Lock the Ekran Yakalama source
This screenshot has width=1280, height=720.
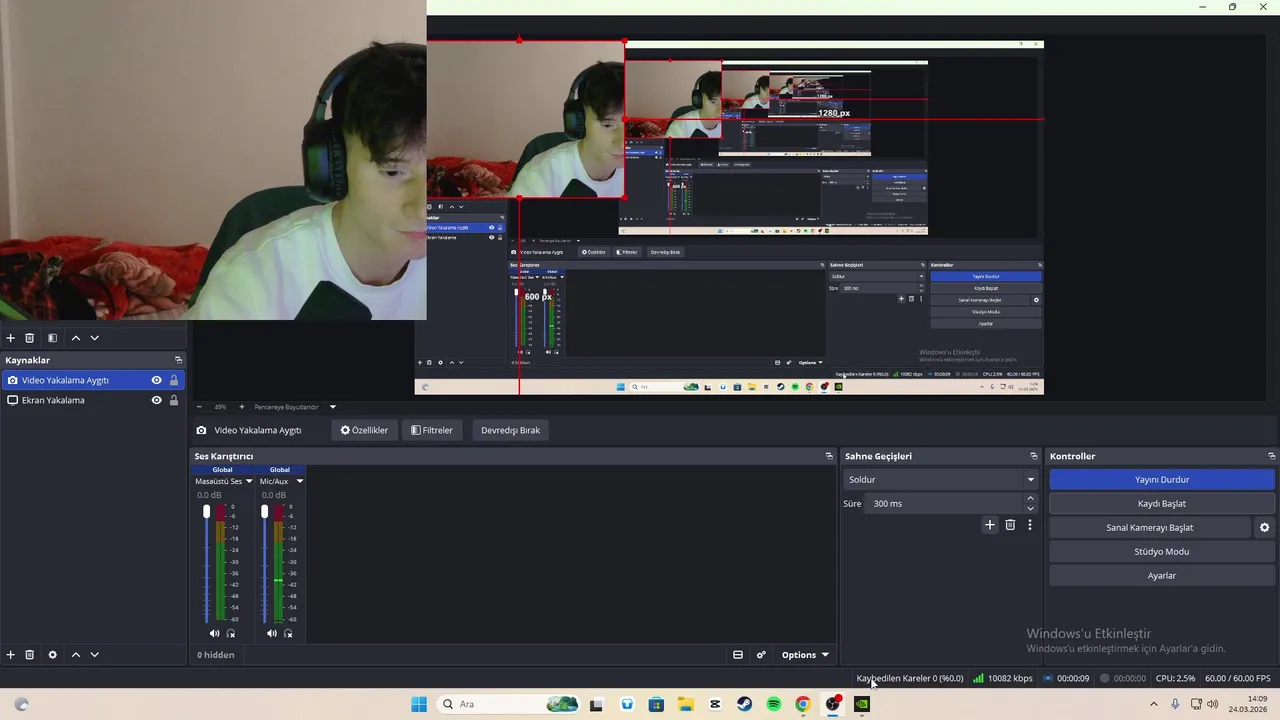(174, 400)
